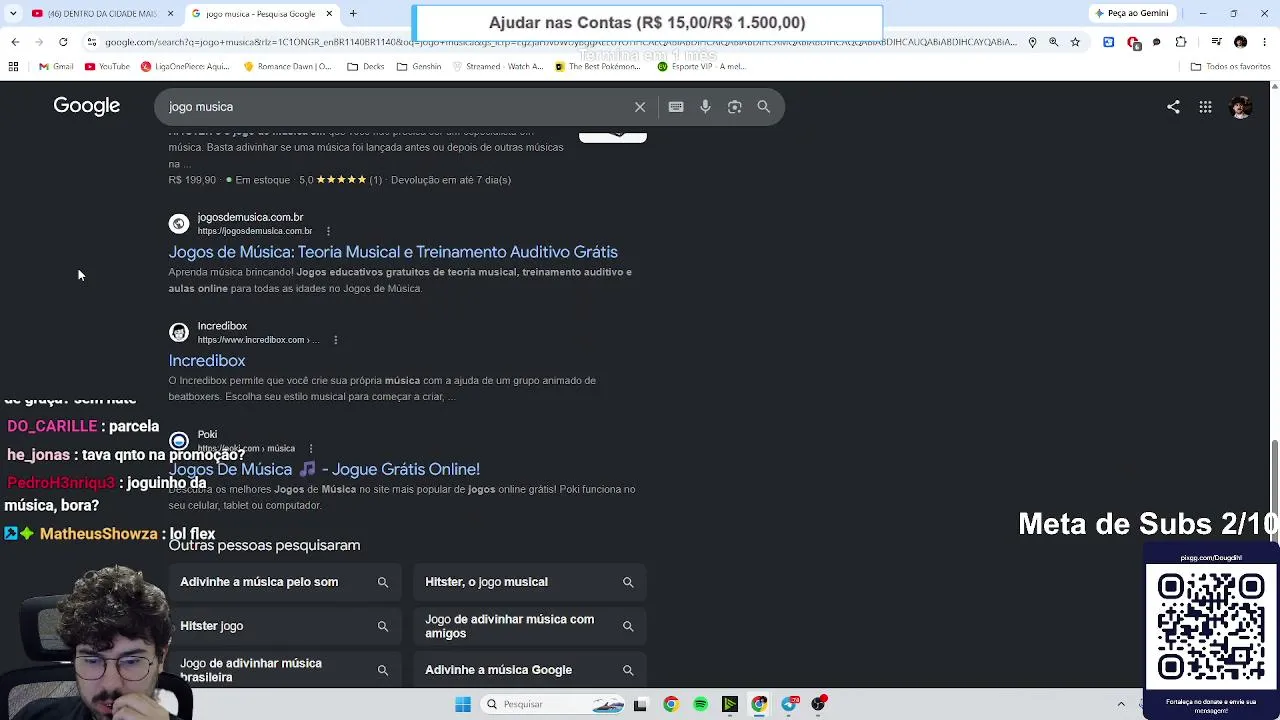Viewport: 1280px width, 720px height.
Task: Go back to the previous page
Action: [x=15, y=42]
